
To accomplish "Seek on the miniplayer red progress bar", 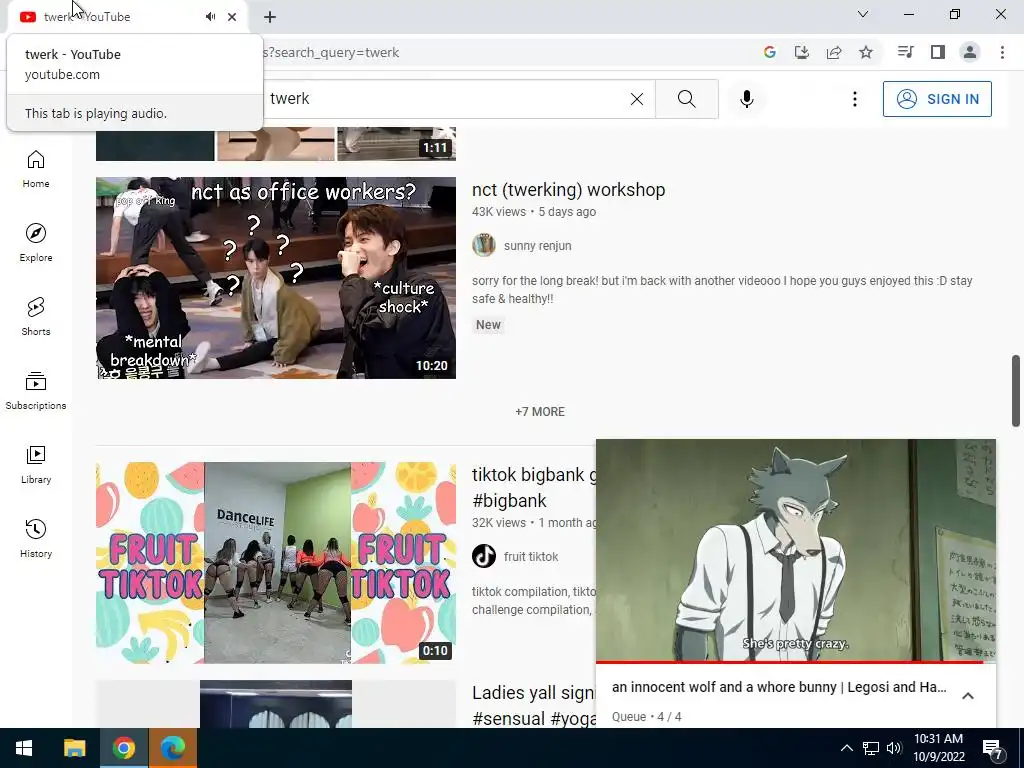I will 795,662.
